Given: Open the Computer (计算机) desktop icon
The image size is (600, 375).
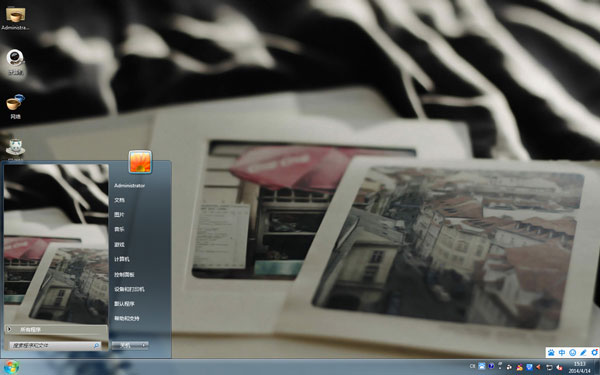Looking at the screenshot, I should (x=15, y=62).
